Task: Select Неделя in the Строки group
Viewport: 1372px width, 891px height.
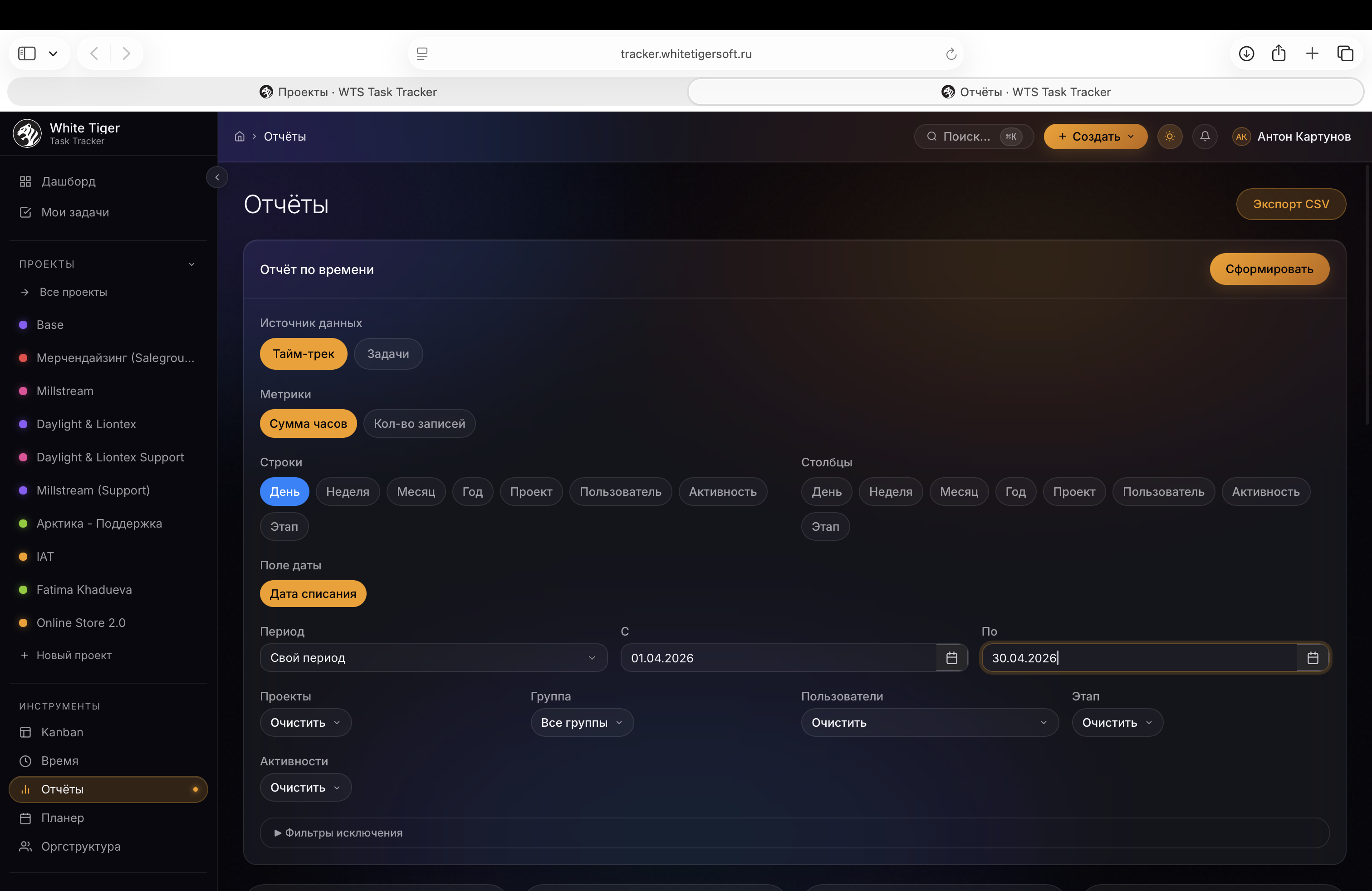Action: pos(348,492)
